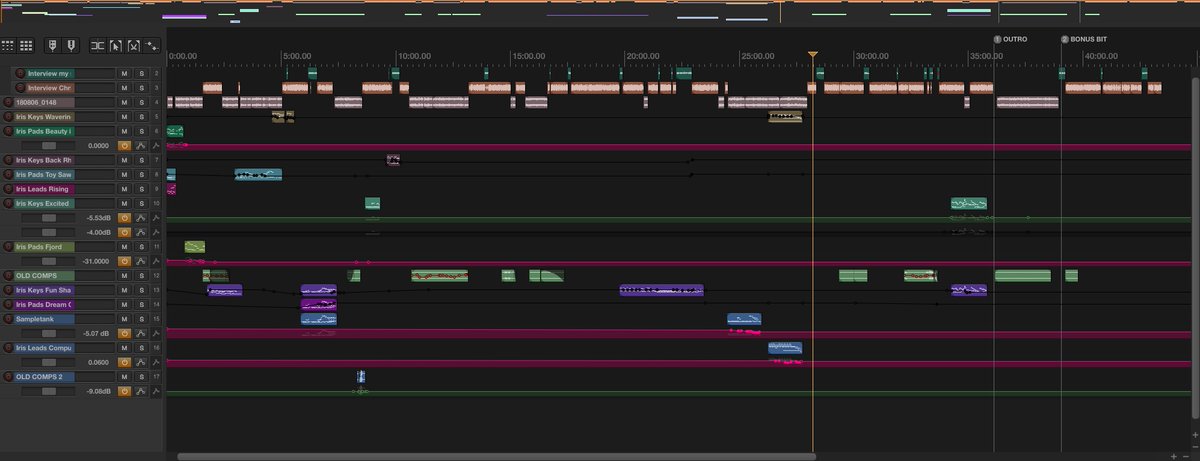The image size is (1200, 461).
Task: Solo the Iris Keys Fun Sha track
Action: point(141,290)
